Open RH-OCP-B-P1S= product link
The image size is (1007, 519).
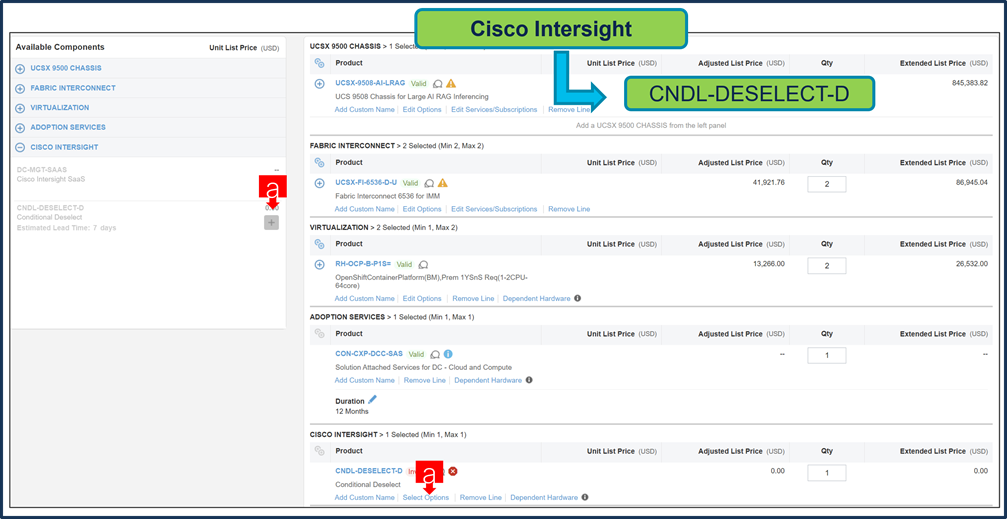click(363, 263)
